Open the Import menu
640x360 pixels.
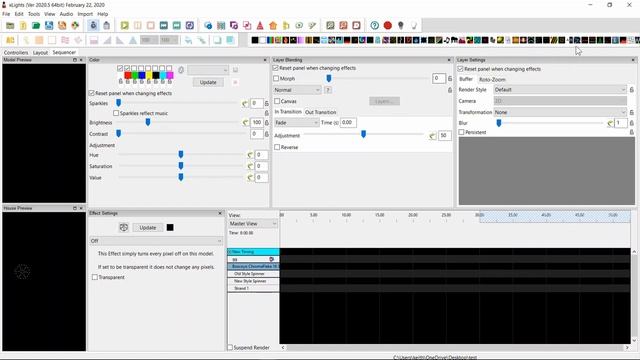[x=85, y=14]
